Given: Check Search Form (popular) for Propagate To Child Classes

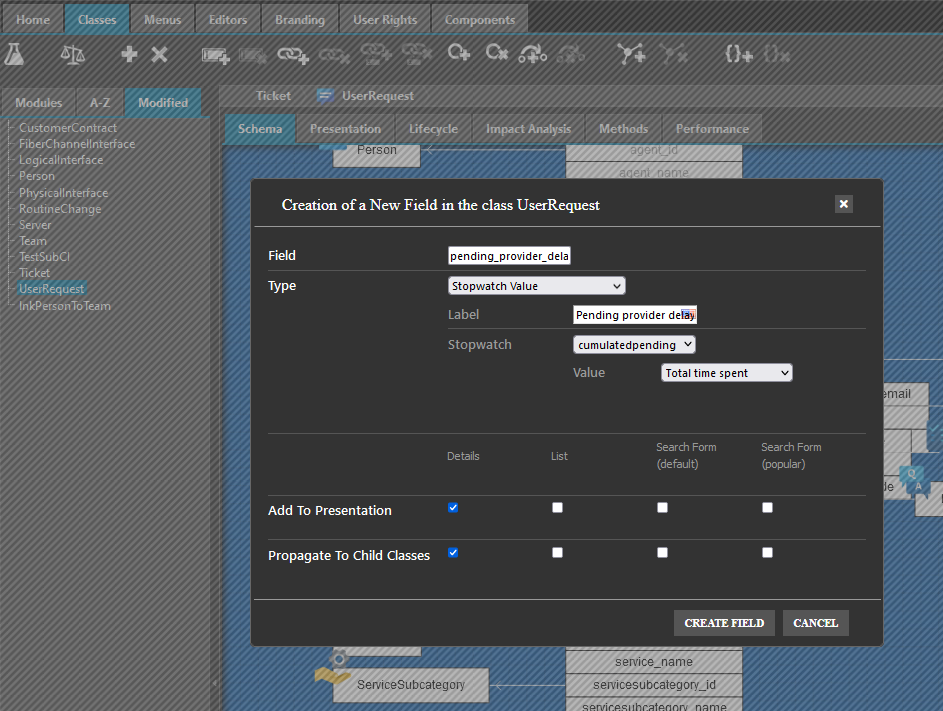Looking at the screenshot, I should (x=767, y=552).
